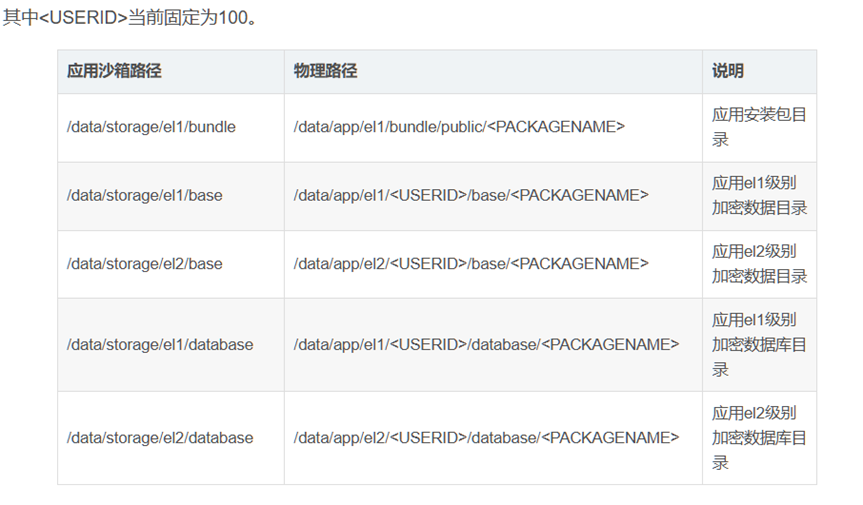The width and height of the screenshot is (863, 505).
Task: Click the /data/app/el1/bundle/public/<PACKAGENAME> physical path
Action: 459,127
